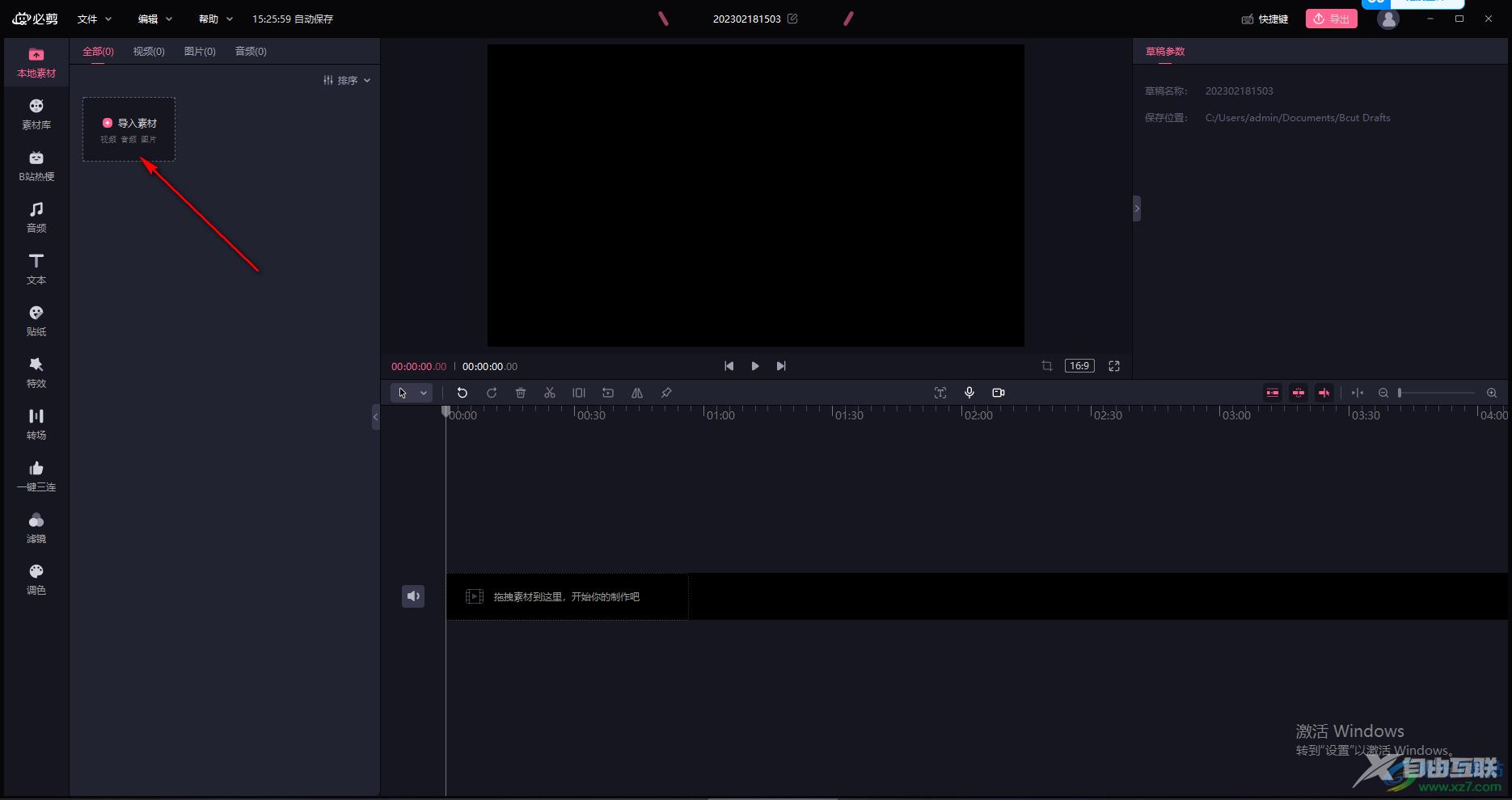The height and width of the screenshot is (800, 1512).
Task: Click the redo icon in timeline toolbar
Action: pos(492,393)
